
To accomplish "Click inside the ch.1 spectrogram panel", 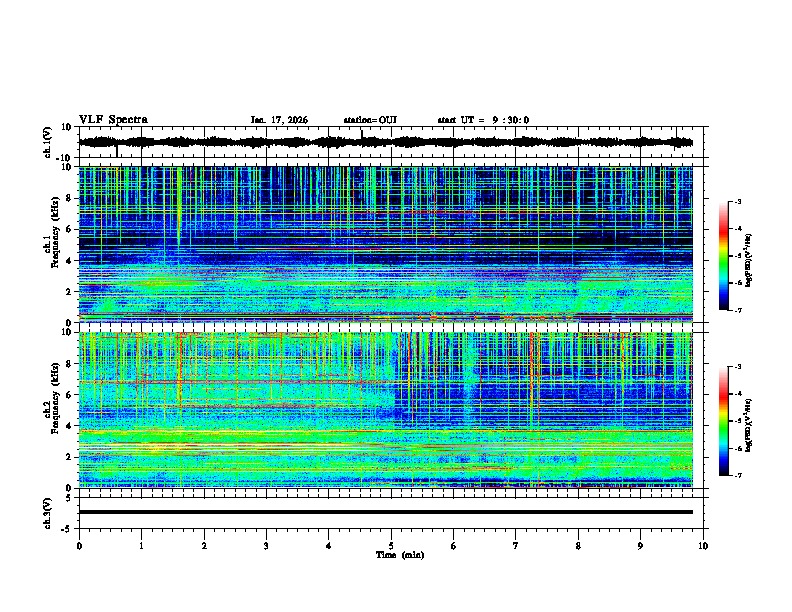I will coord(385,244).
